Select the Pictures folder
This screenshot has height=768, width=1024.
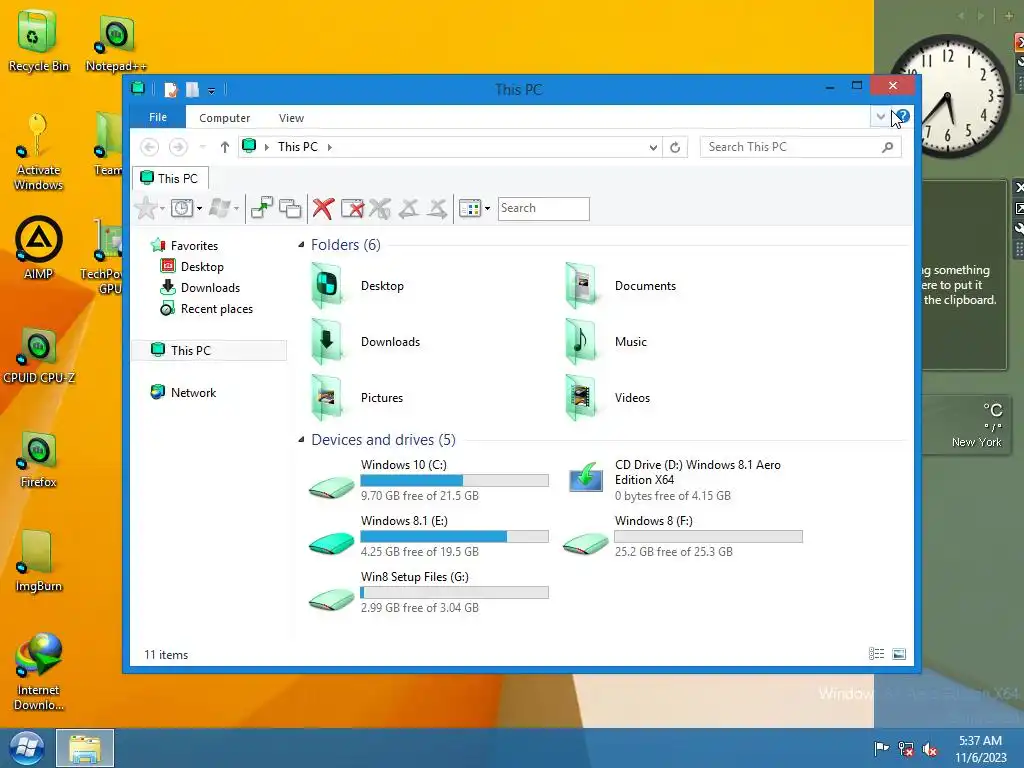[358, 398]
